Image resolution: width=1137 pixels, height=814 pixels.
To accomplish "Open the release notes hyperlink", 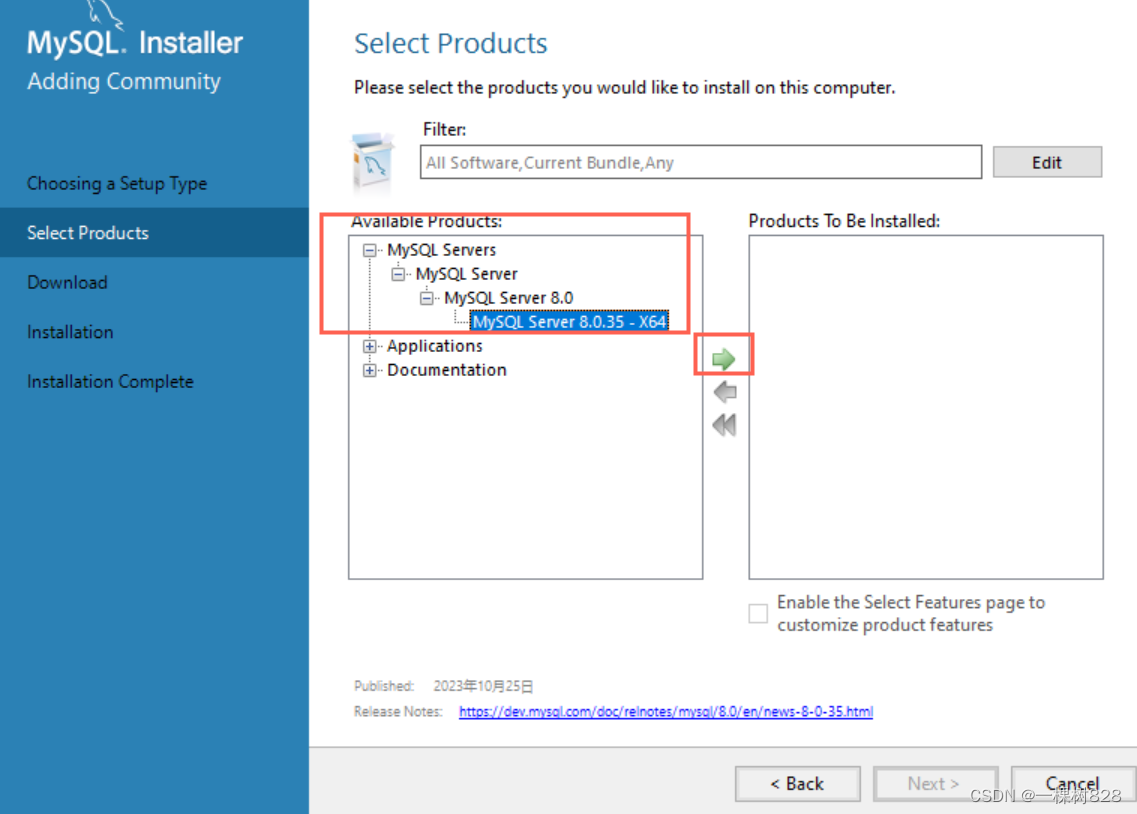I will tap(666, 711).
